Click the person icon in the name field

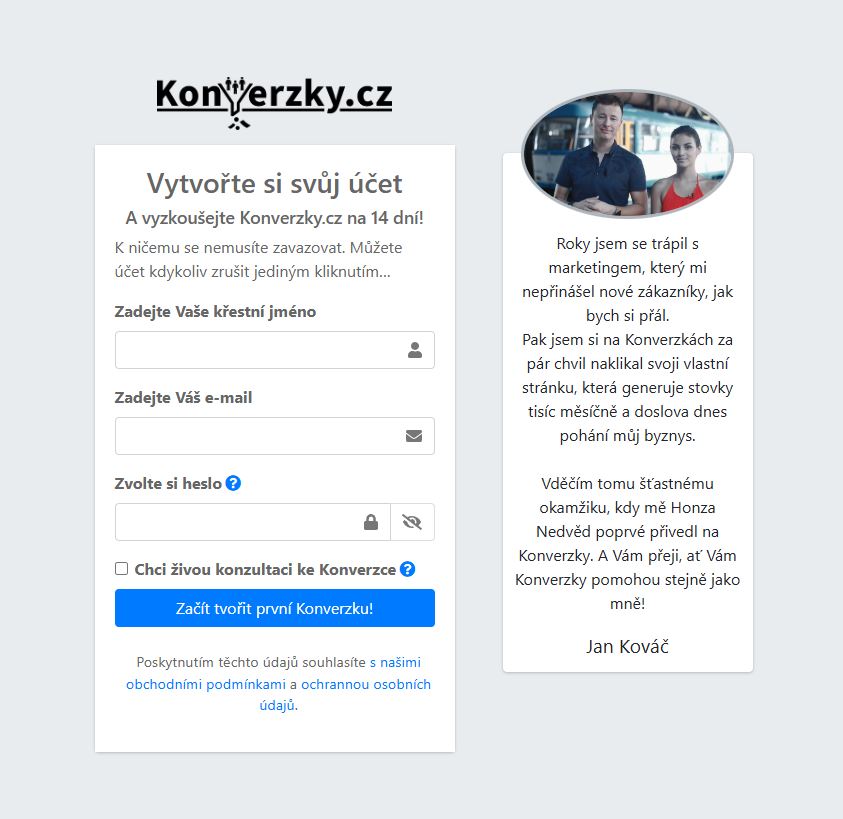(x=415, y=350)
